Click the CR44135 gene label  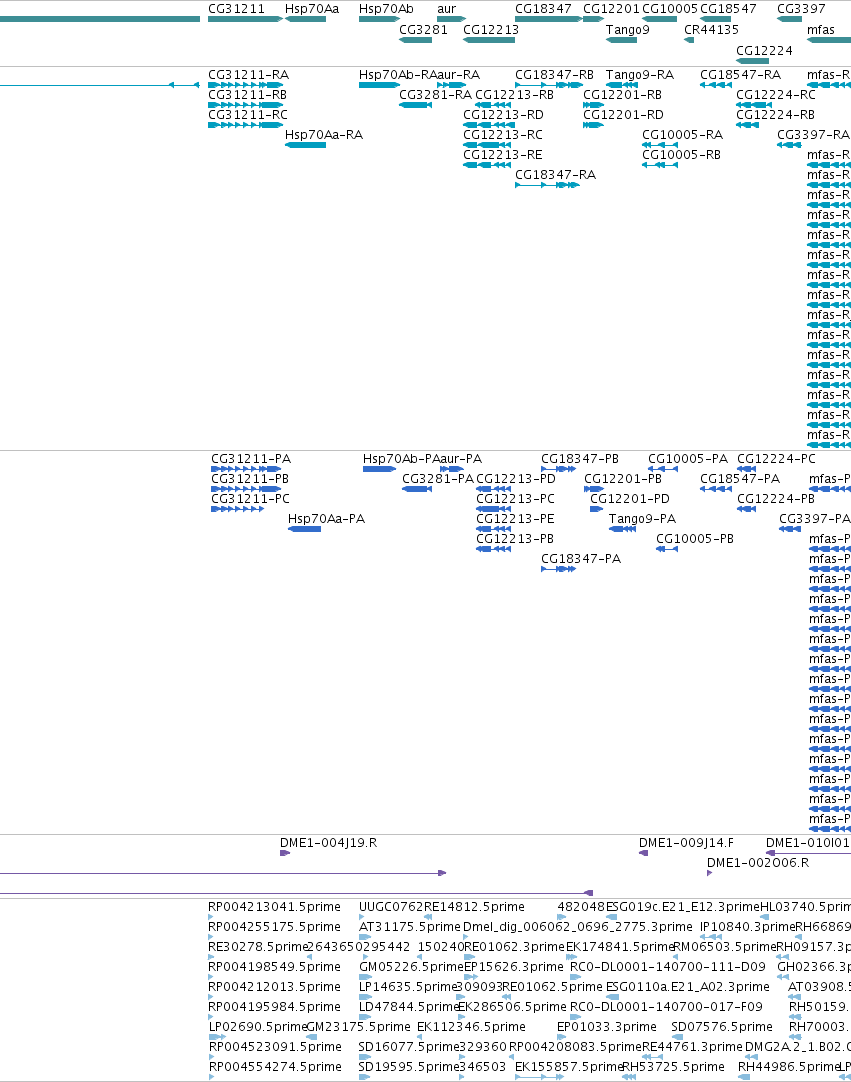(712, 30)
